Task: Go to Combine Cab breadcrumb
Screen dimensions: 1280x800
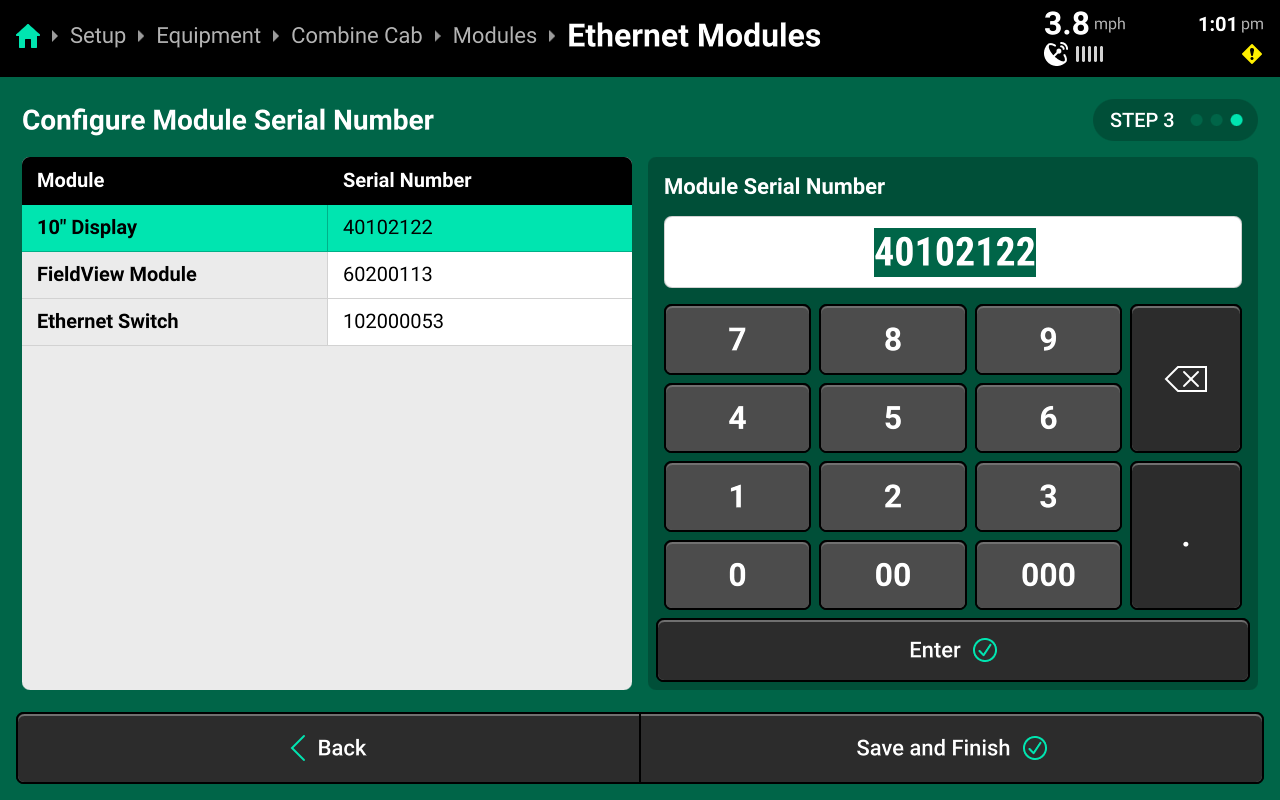Action: click(356, 36)
